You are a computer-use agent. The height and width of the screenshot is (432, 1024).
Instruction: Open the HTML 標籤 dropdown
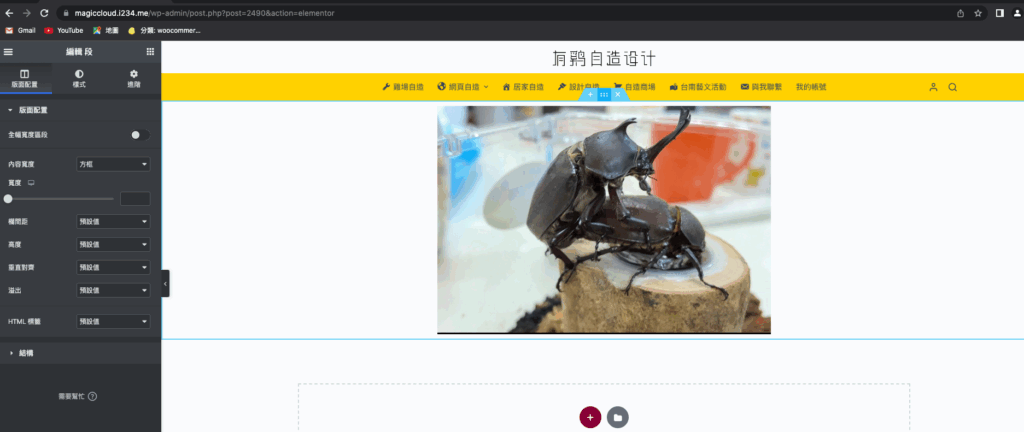tap(114, 321)
